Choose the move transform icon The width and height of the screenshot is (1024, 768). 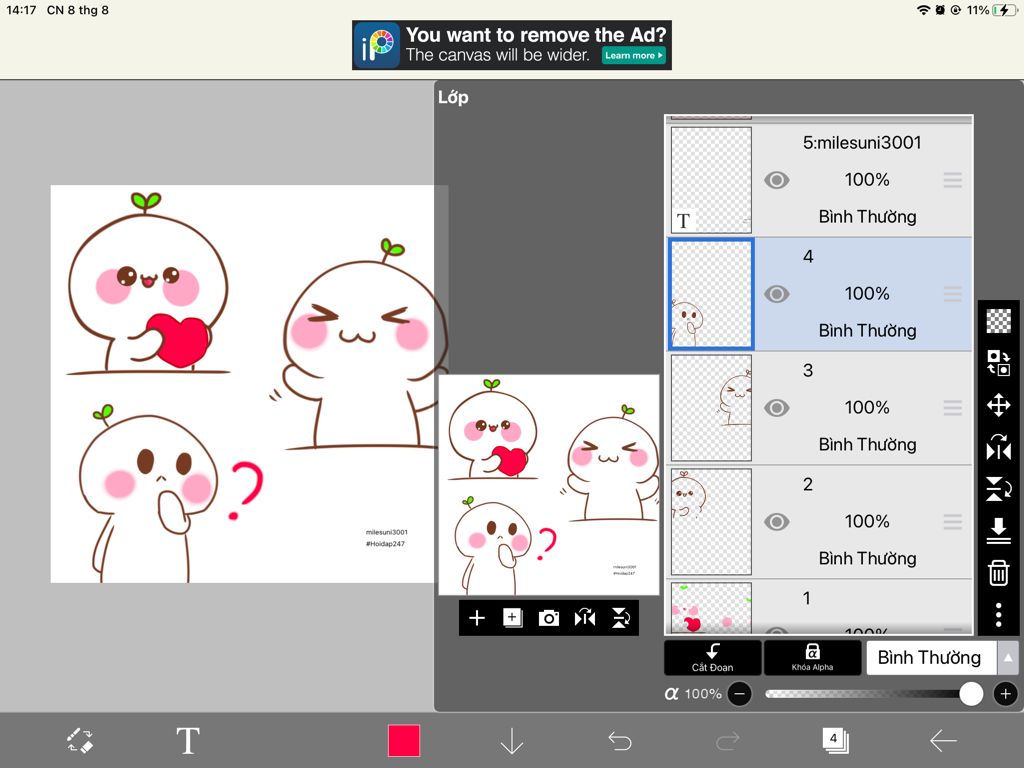(999, 405)
